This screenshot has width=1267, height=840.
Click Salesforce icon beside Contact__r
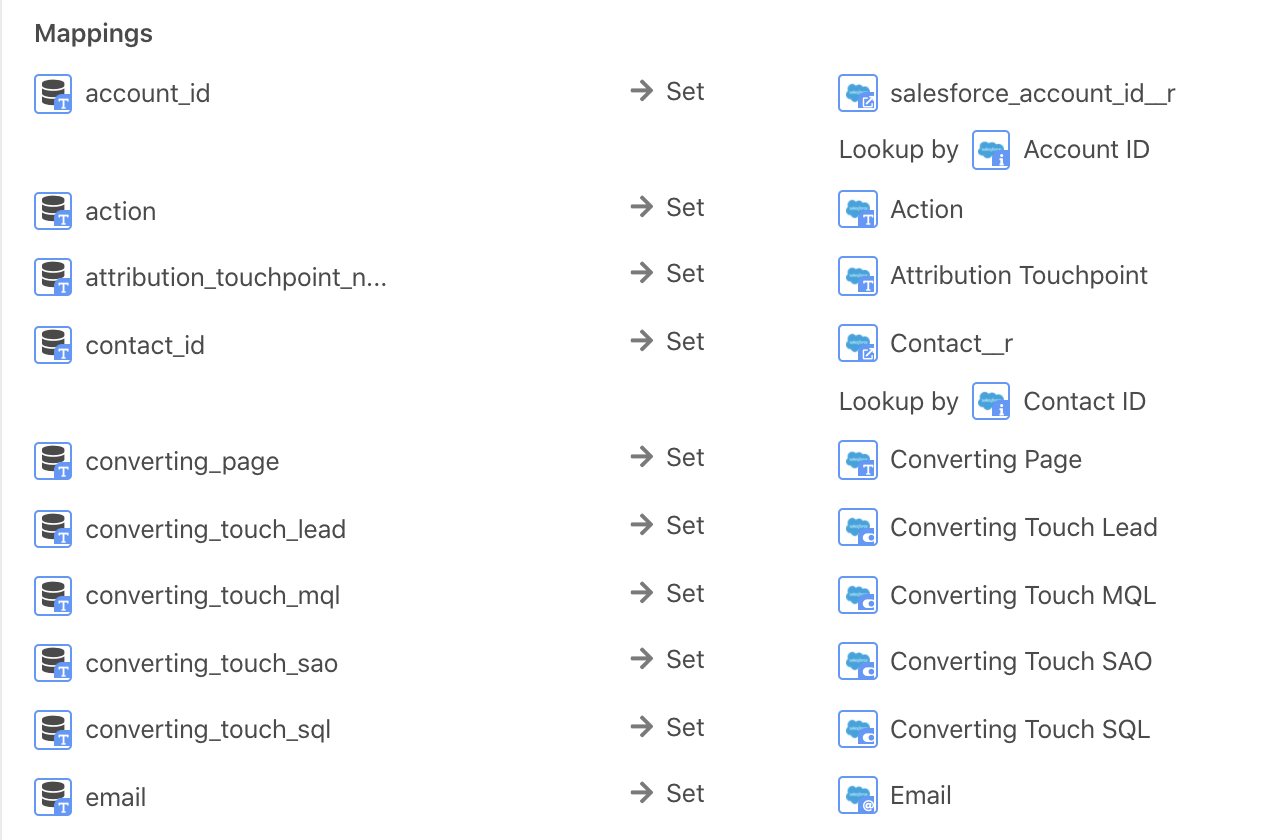point(858,344)
